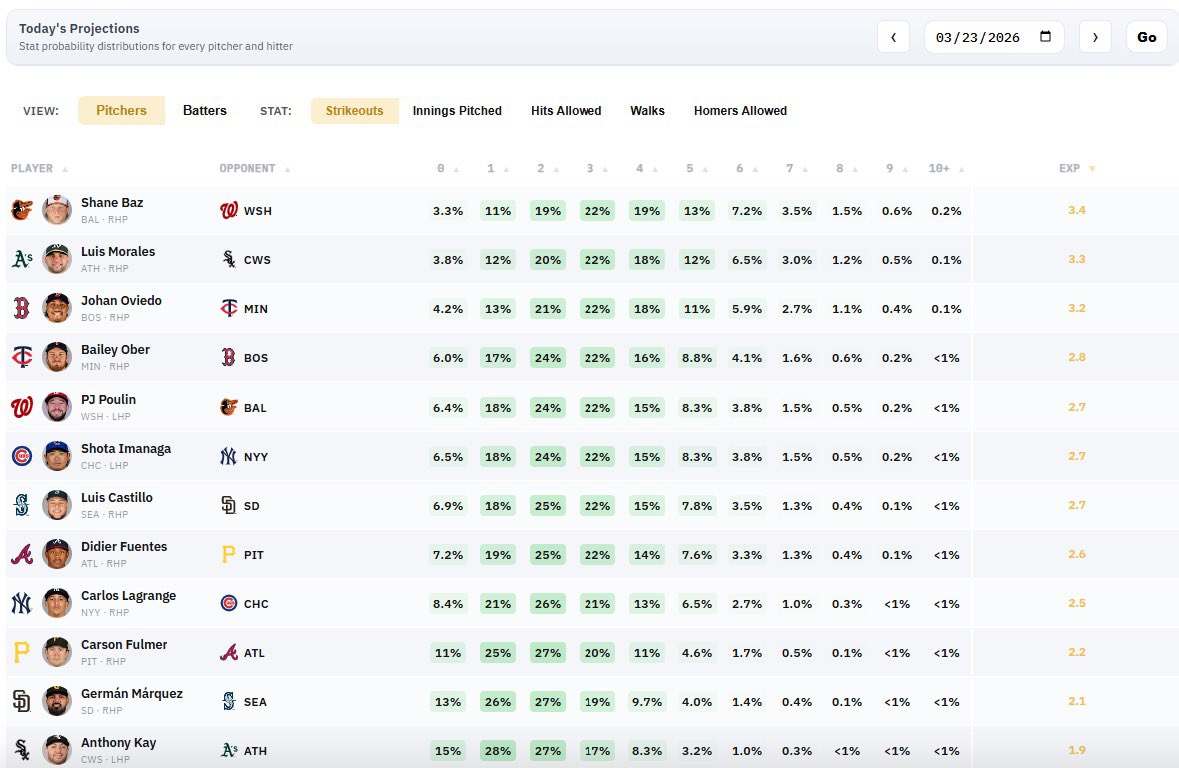Select the Pitchers view
The width and height of the screenshot is (1179, 768).
[x=121, y=111]
